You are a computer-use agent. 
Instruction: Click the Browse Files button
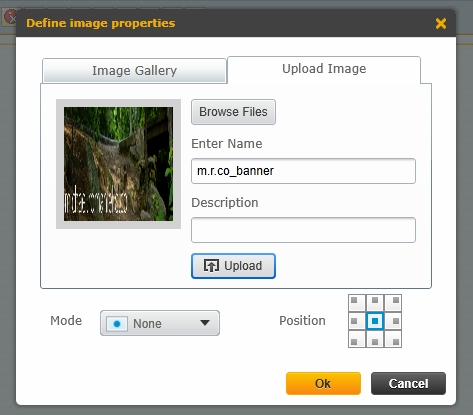tap(233, 112)
